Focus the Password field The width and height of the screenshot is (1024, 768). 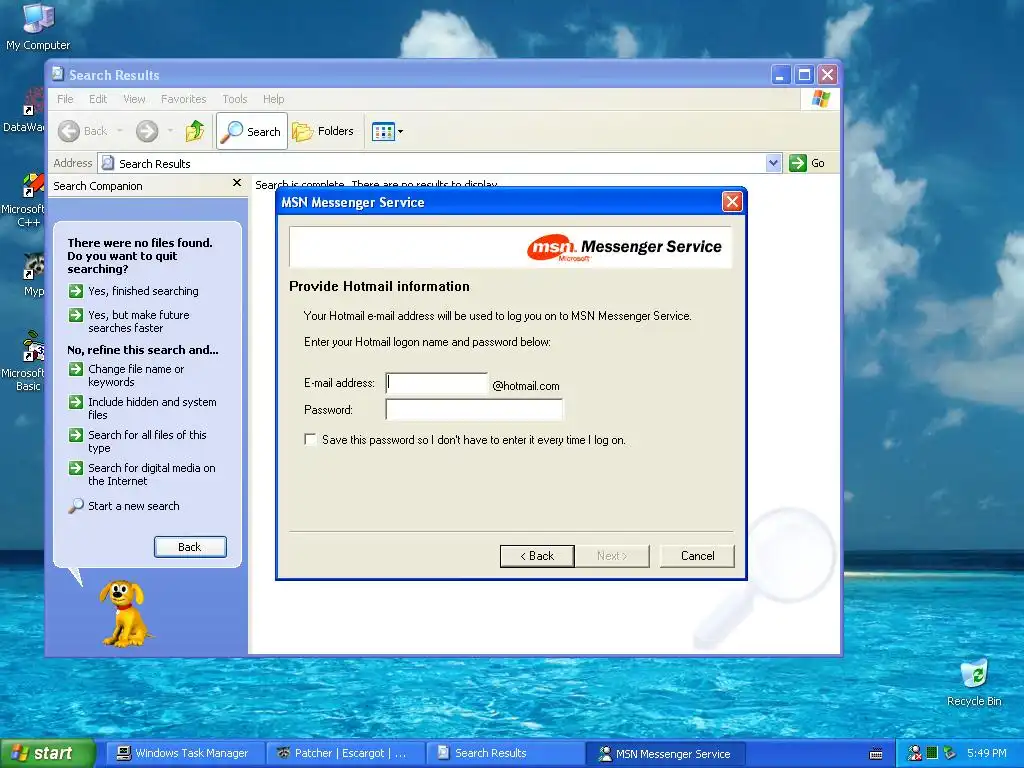474,409
